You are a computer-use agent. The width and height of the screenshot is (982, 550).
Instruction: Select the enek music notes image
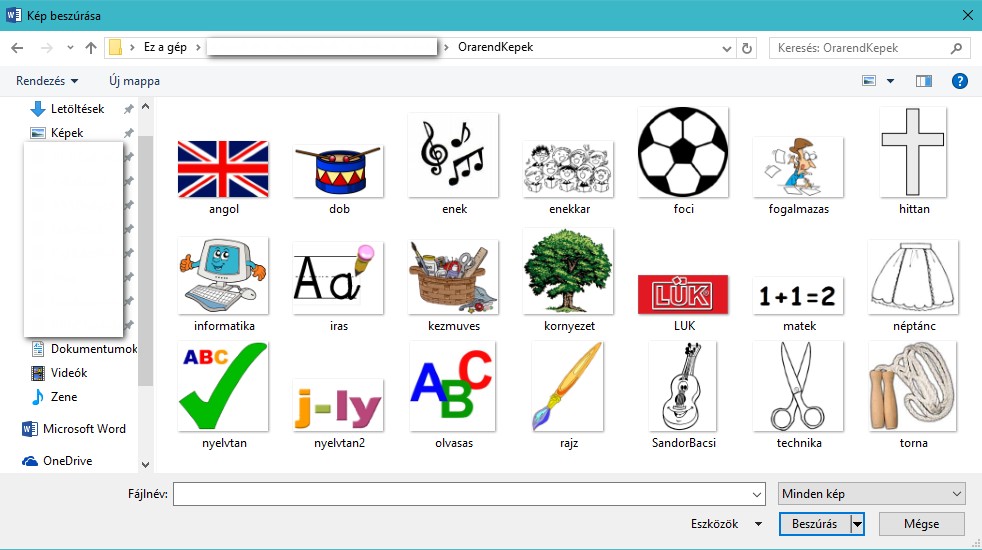point(453,155)
